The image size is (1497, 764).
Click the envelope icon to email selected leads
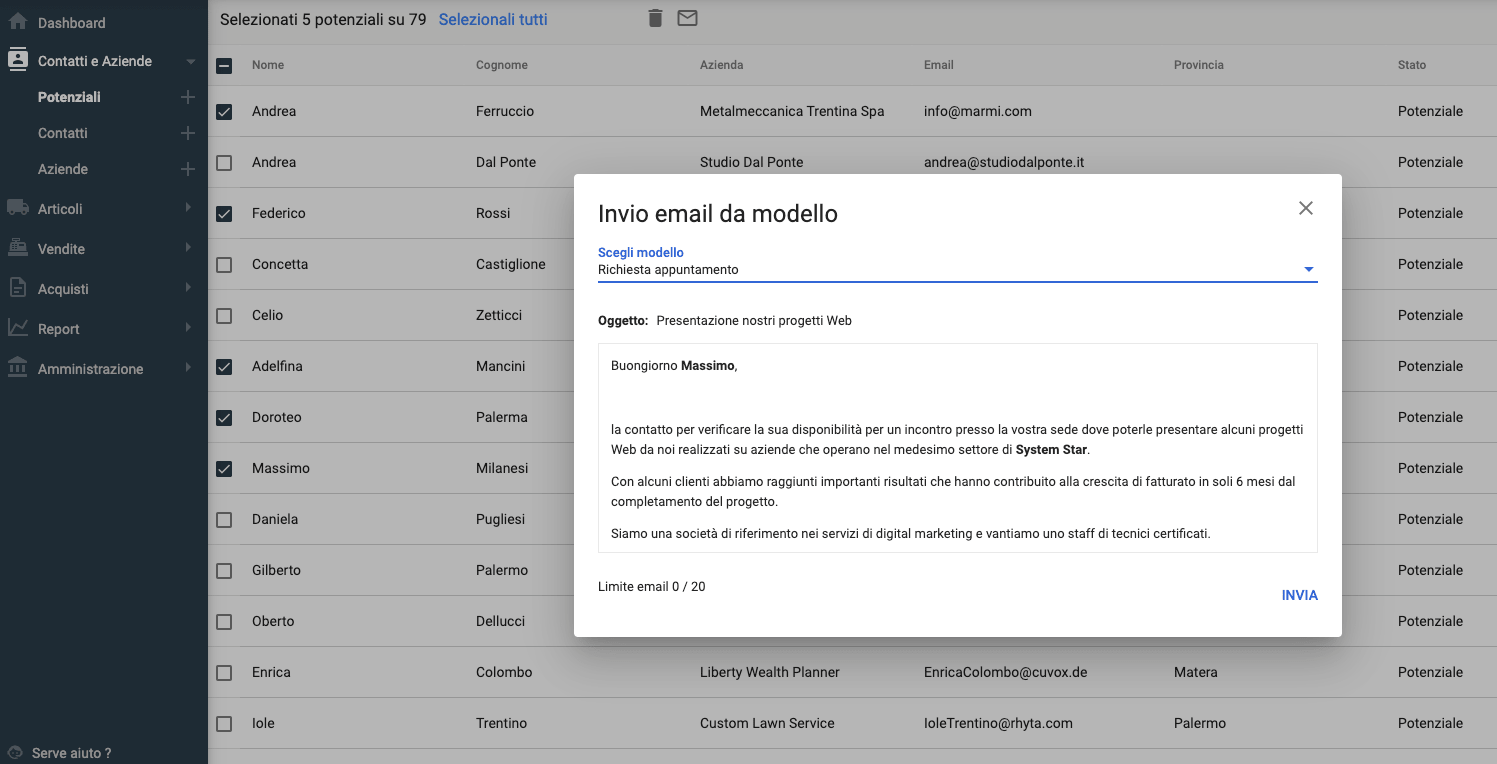[687, 18]
